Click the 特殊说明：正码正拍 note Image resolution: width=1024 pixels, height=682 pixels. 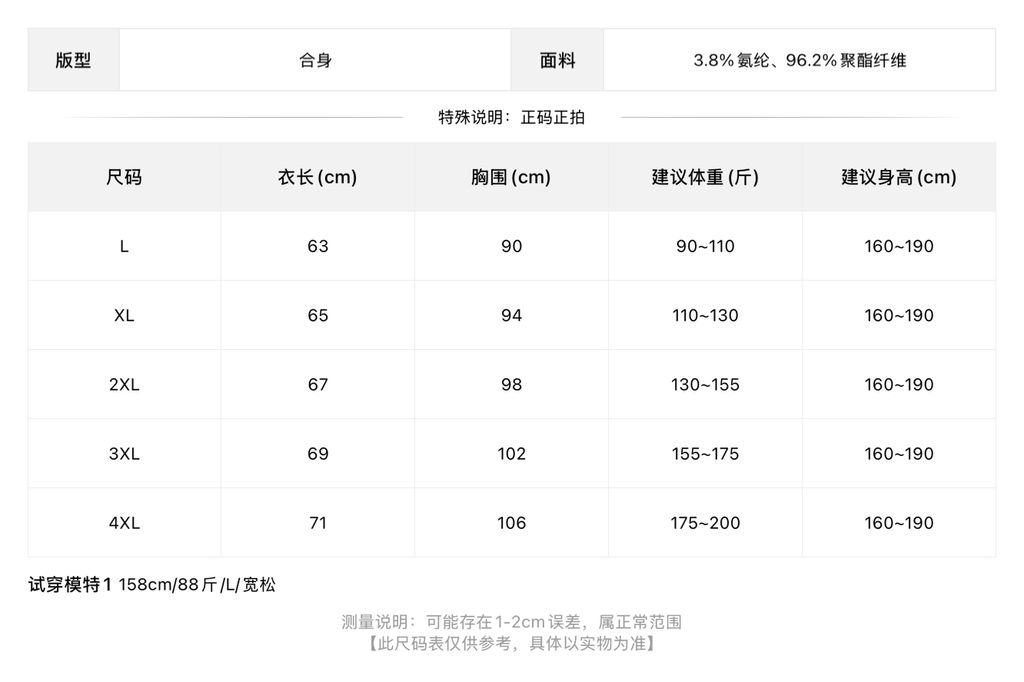(x=511, y=118)
